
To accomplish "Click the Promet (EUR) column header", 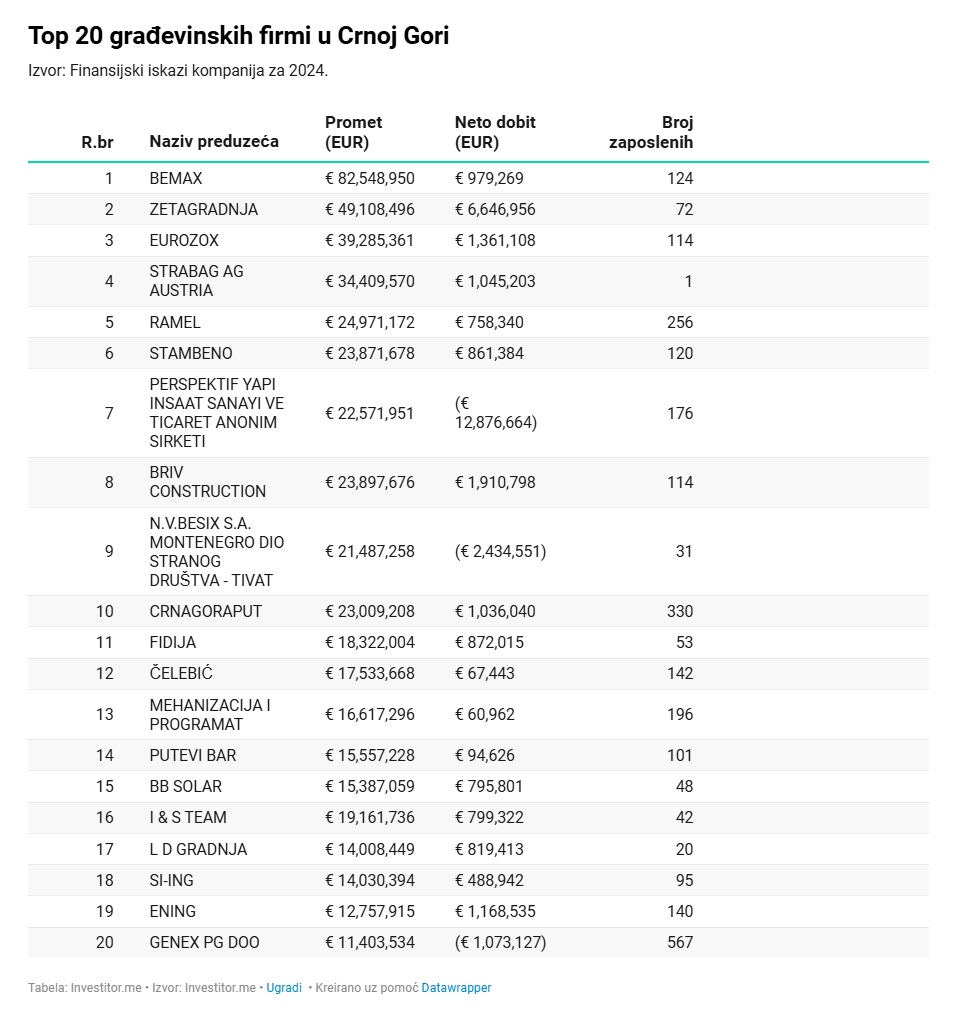I will [354, 132].
